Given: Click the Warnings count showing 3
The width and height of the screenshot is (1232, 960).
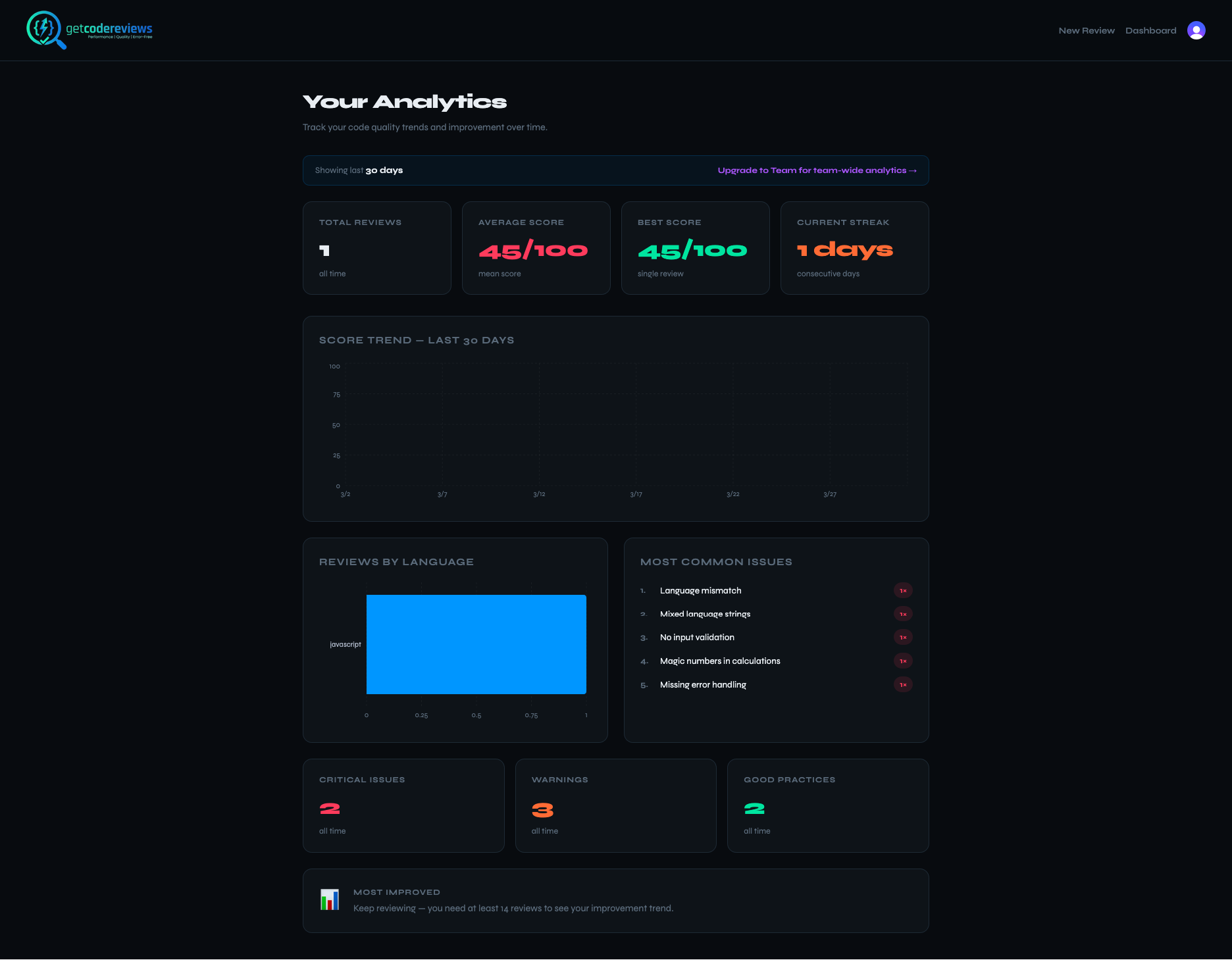Looking at the screenshot, I should coord(543,809).
